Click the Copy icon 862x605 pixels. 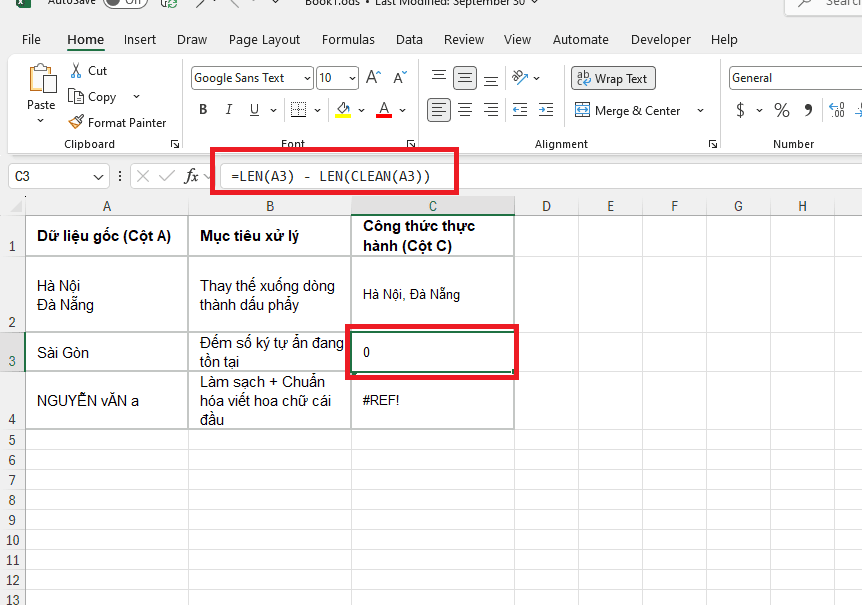[75, 96]
